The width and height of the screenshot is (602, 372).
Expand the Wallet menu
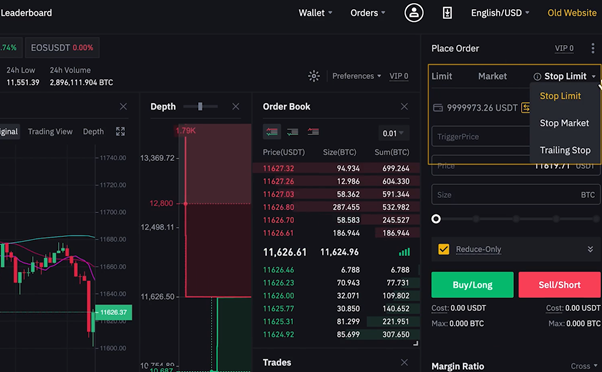point(315,13)
